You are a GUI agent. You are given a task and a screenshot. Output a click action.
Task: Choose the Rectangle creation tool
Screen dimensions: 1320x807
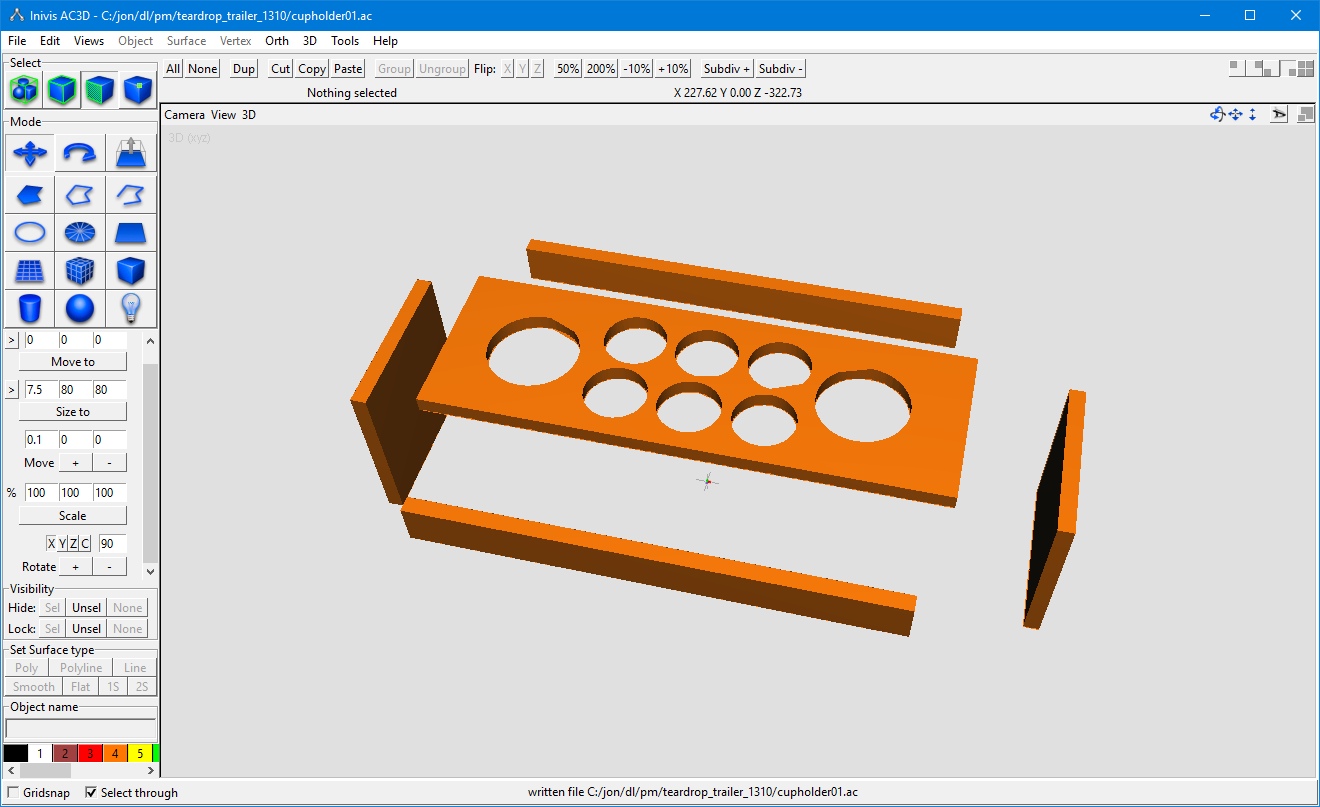pyautogui.click(x=131, y=233)
